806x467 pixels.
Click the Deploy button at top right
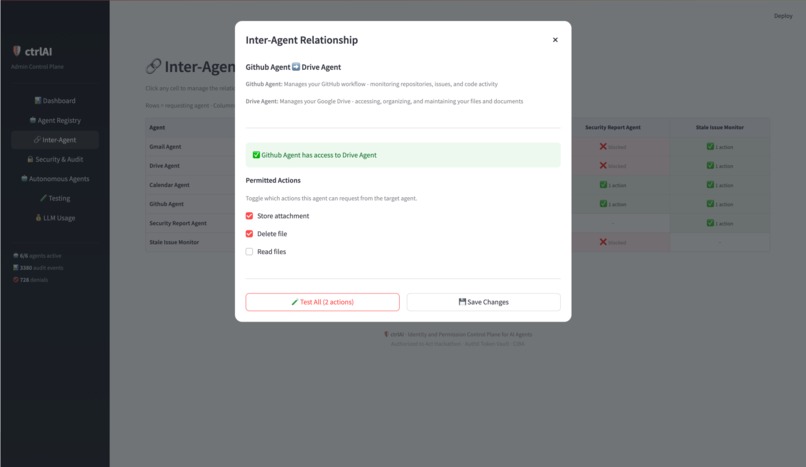pos(783,16)
